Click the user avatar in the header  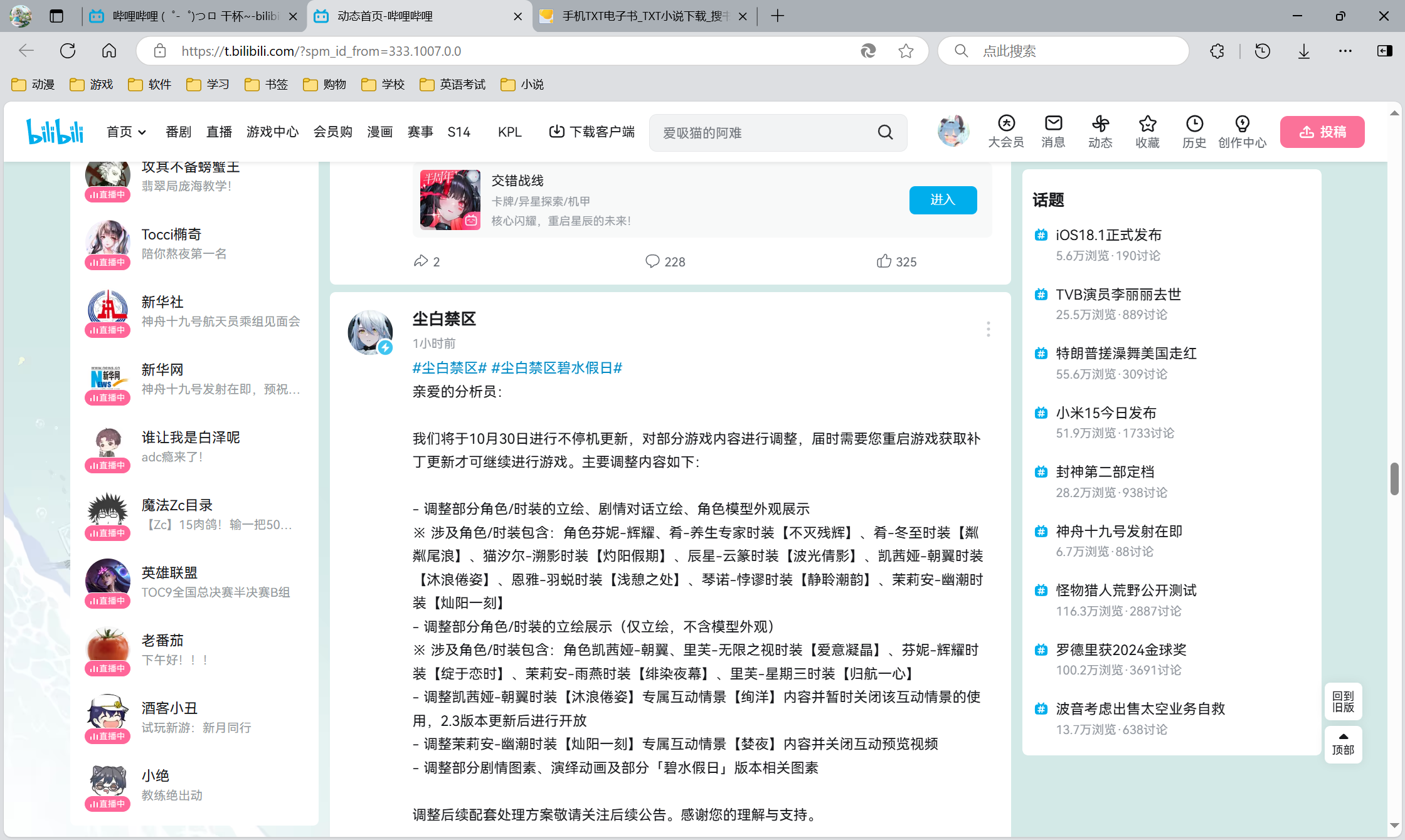[x=953, y=131]
